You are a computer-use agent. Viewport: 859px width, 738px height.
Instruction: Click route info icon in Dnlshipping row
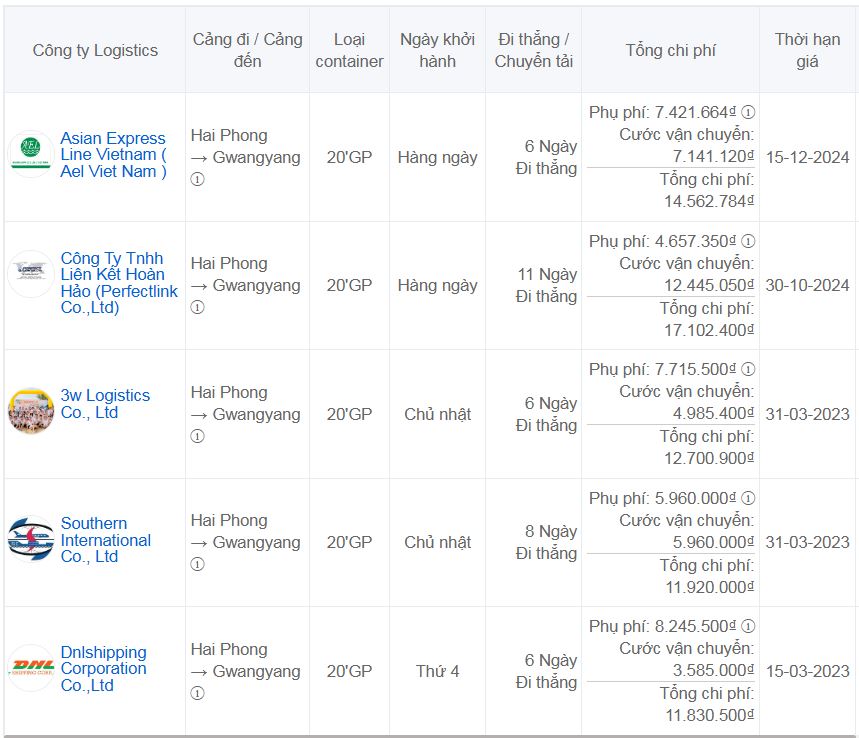[x=197, y=693]
